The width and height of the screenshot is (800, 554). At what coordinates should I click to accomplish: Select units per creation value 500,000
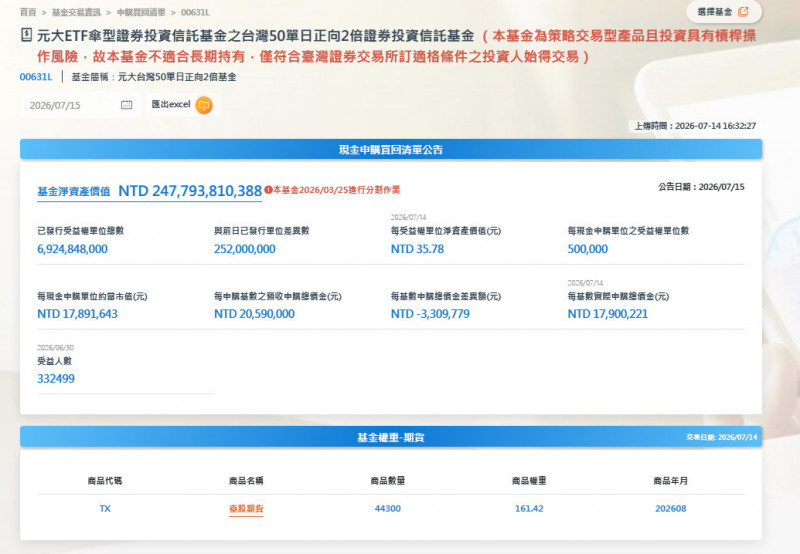(588, 249)
